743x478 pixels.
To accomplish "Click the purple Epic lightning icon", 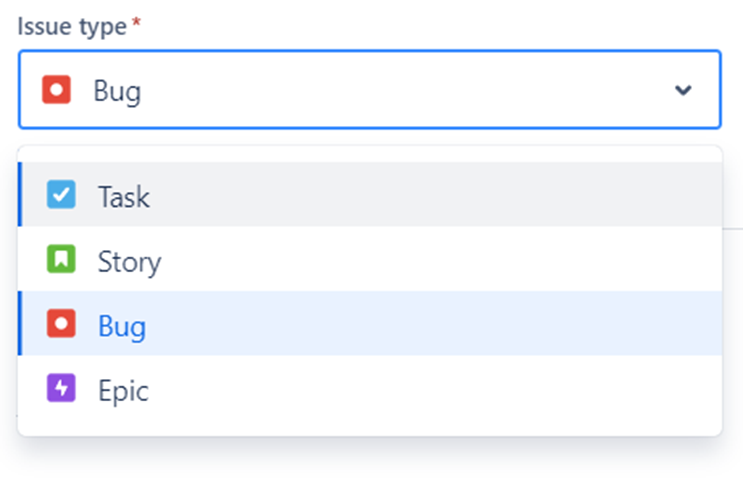I will click(x=61, y=388).
